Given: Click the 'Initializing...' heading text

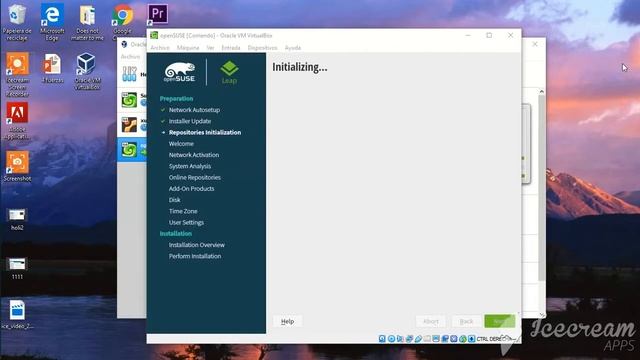Looking at the screenshot, I should 300,67.
